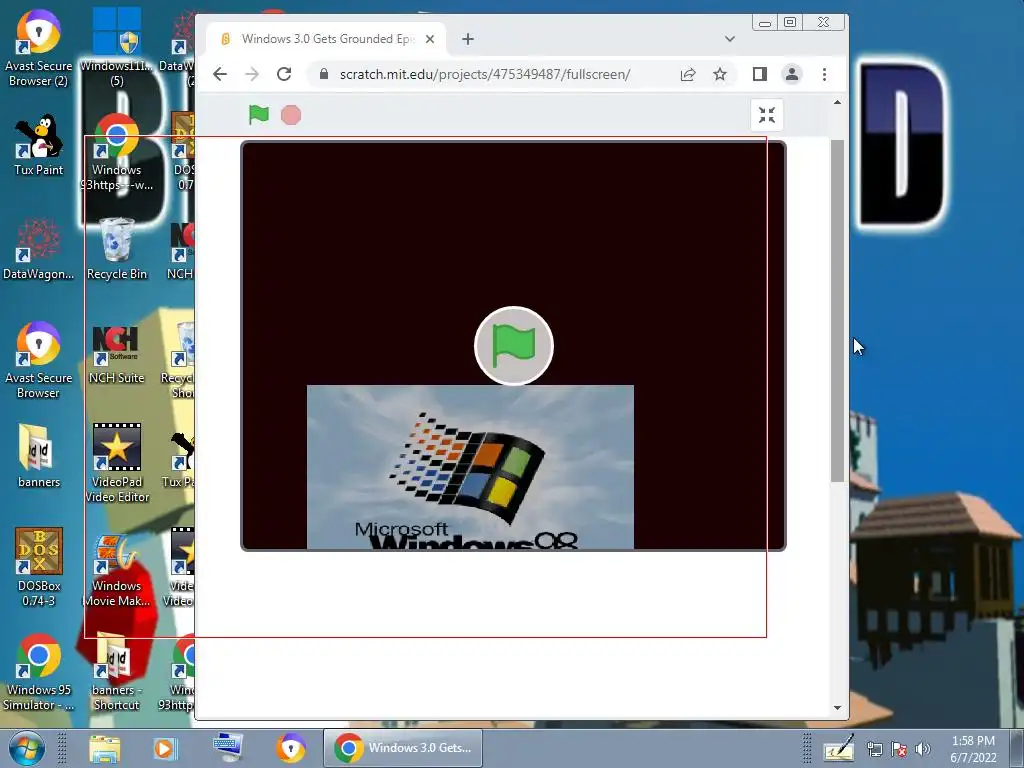Open the Action Center flag tray icon
This screenshot has width=1024, height=768.
pyautogui.click(x=899, y=749)
